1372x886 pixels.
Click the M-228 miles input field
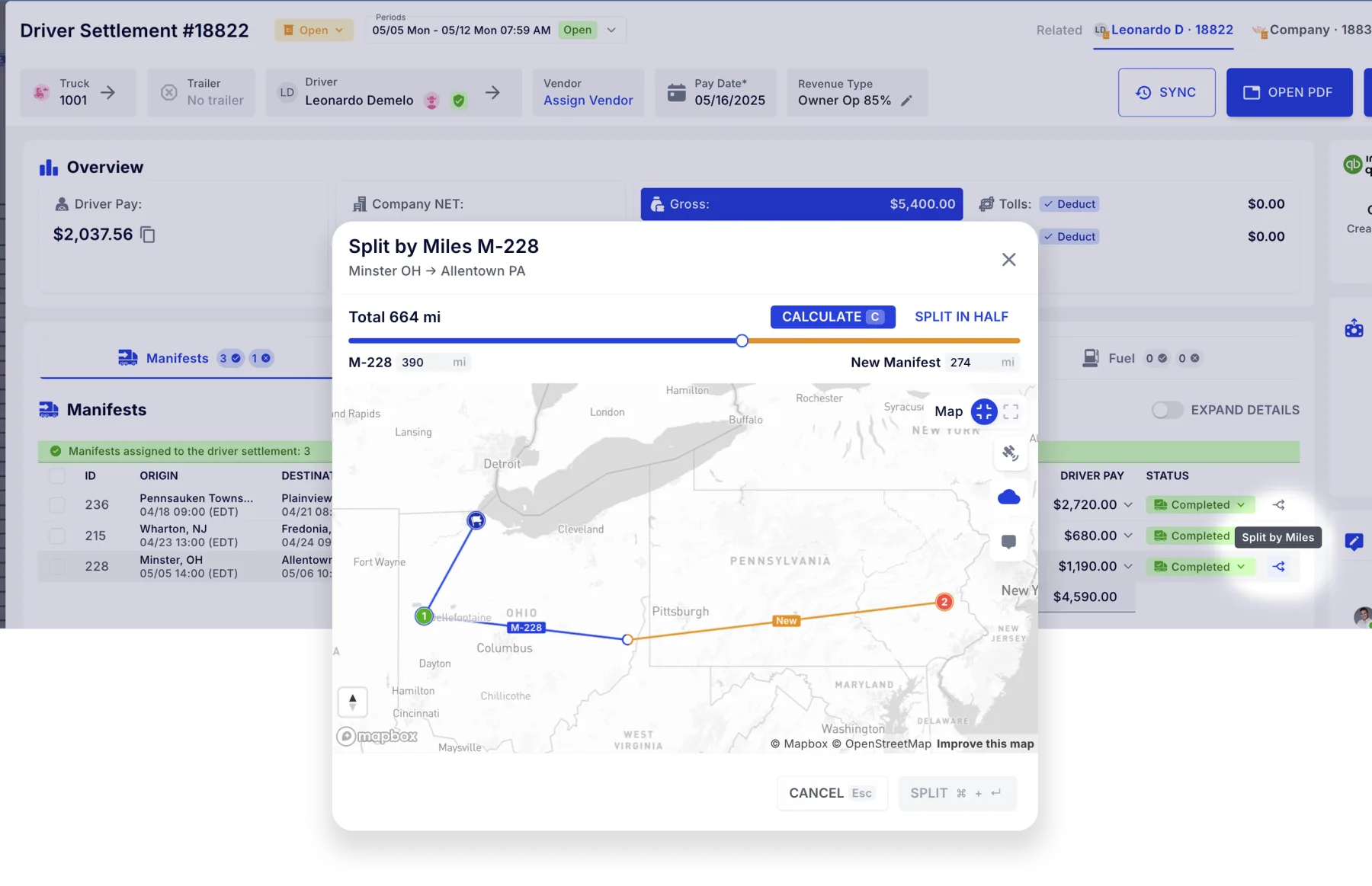pos(433,363)
